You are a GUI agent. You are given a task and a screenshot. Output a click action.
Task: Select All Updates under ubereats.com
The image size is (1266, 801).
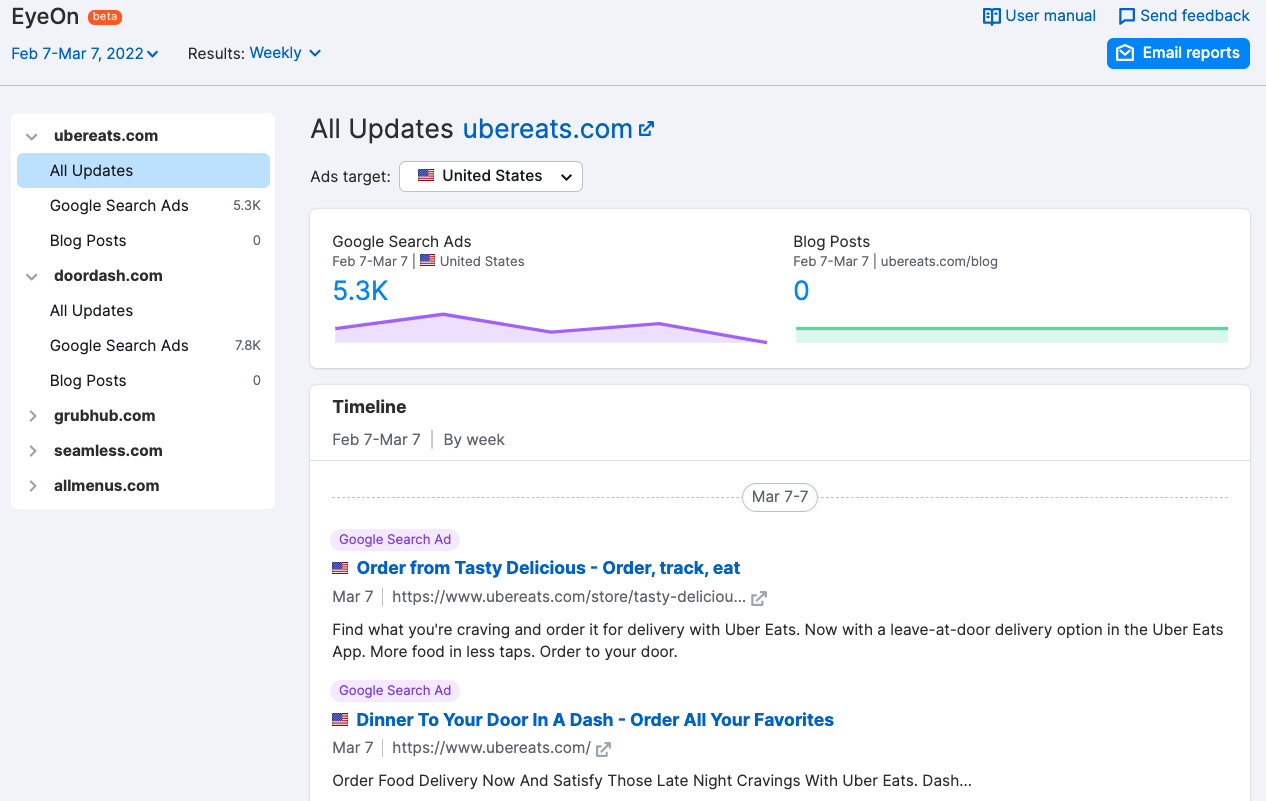pyautogui.click(x=143, y=171)
